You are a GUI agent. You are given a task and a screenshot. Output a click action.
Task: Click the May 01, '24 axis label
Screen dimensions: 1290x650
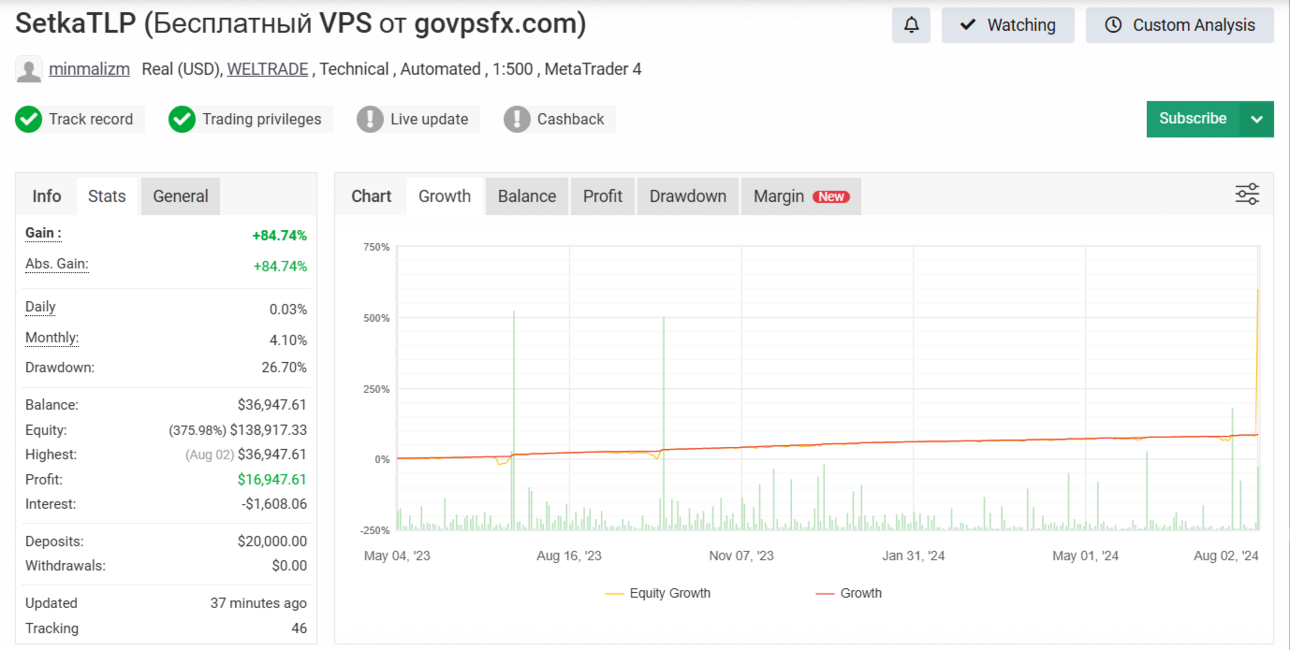(1085, 556)
